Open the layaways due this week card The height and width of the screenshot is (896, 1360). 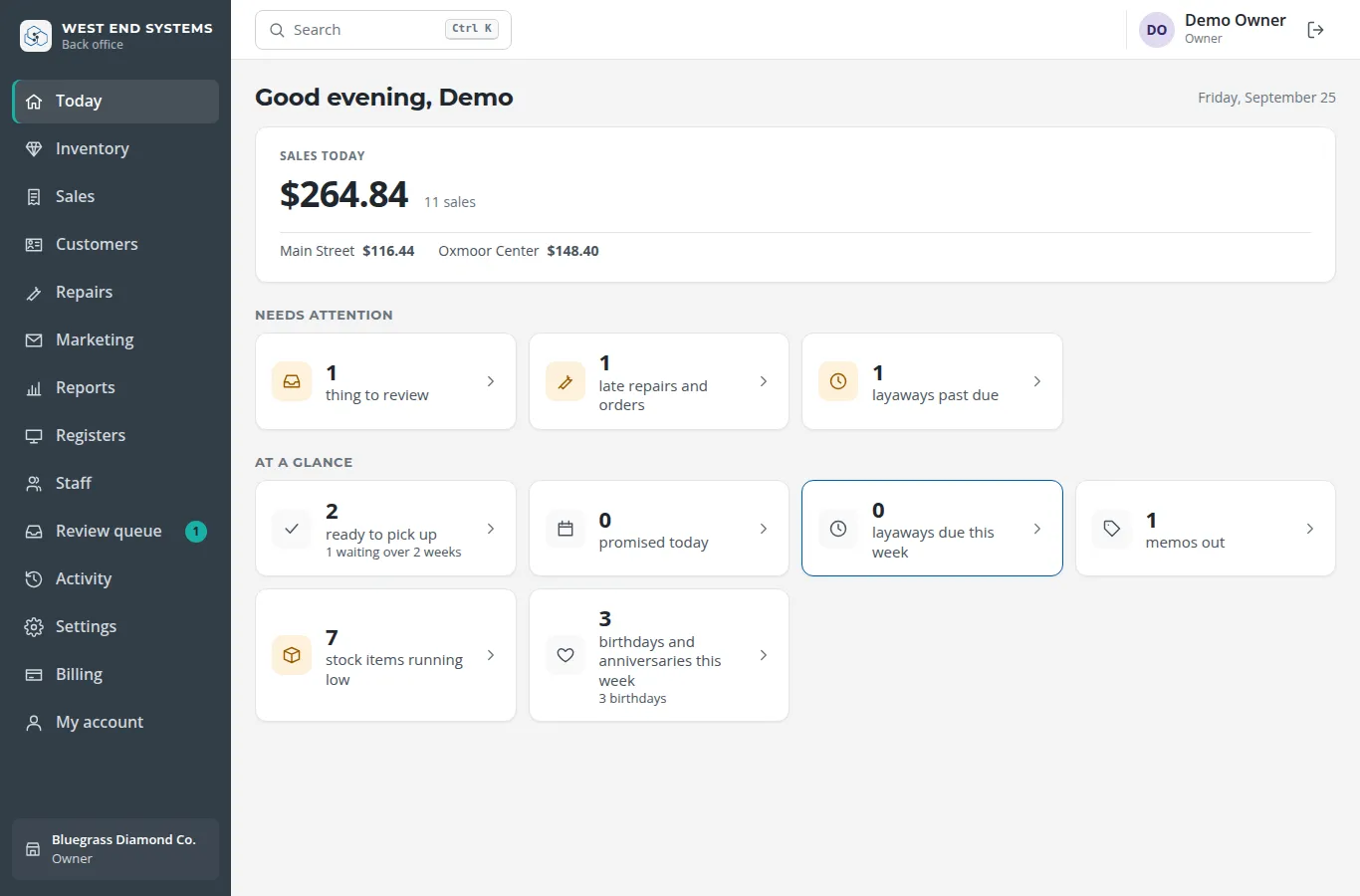(x=932, y=529)
